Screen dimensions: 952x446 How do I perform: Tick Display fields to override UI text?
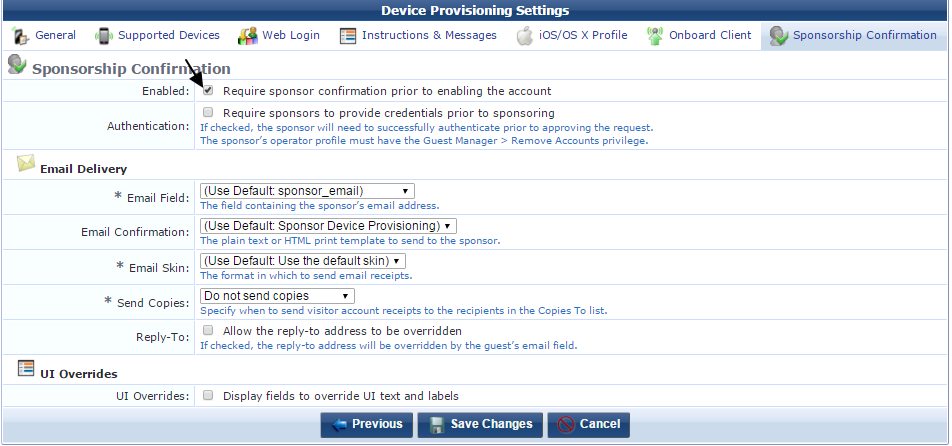208,395
